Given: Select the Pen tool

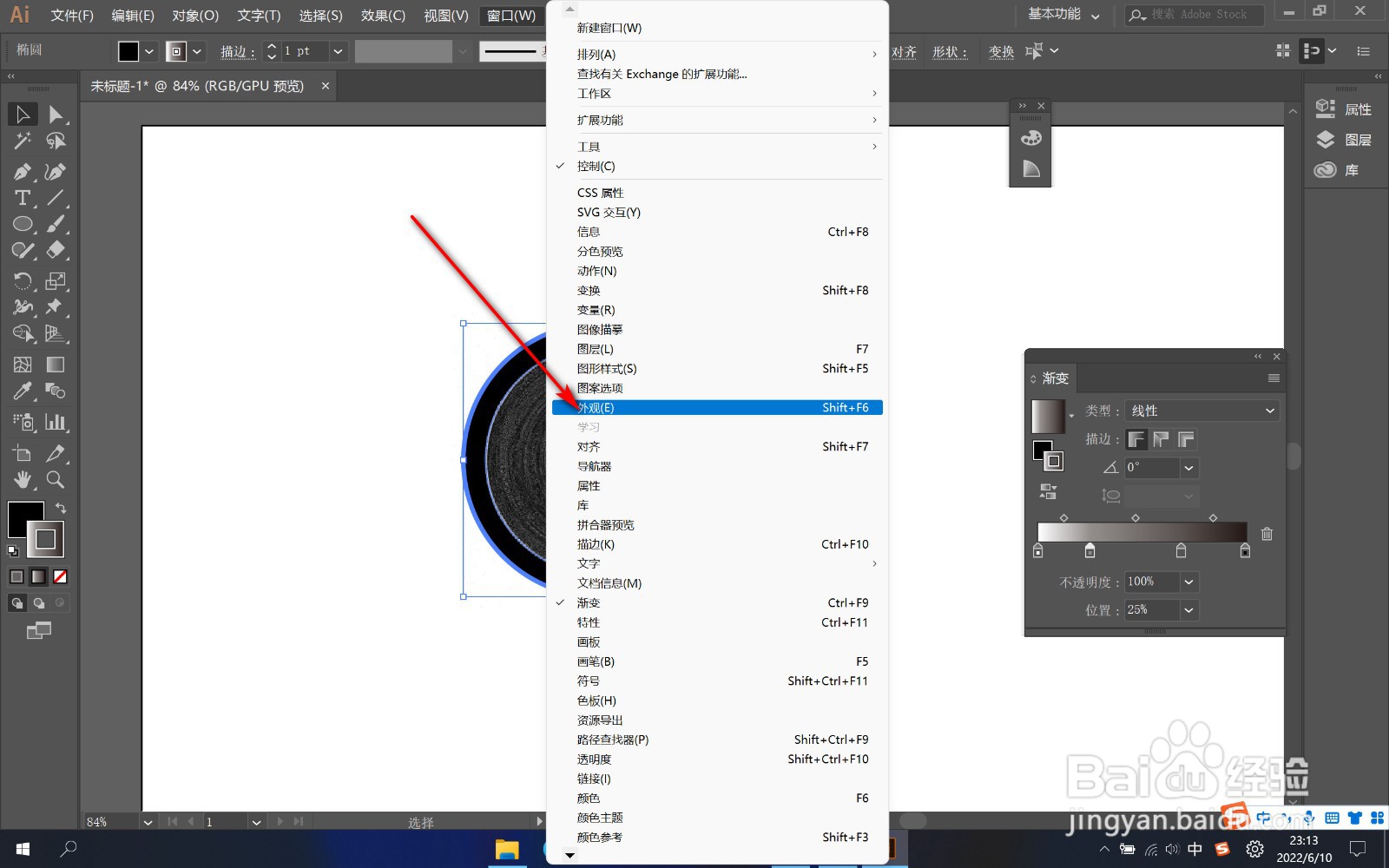Looking at the screenshot, I should point(23,172).
